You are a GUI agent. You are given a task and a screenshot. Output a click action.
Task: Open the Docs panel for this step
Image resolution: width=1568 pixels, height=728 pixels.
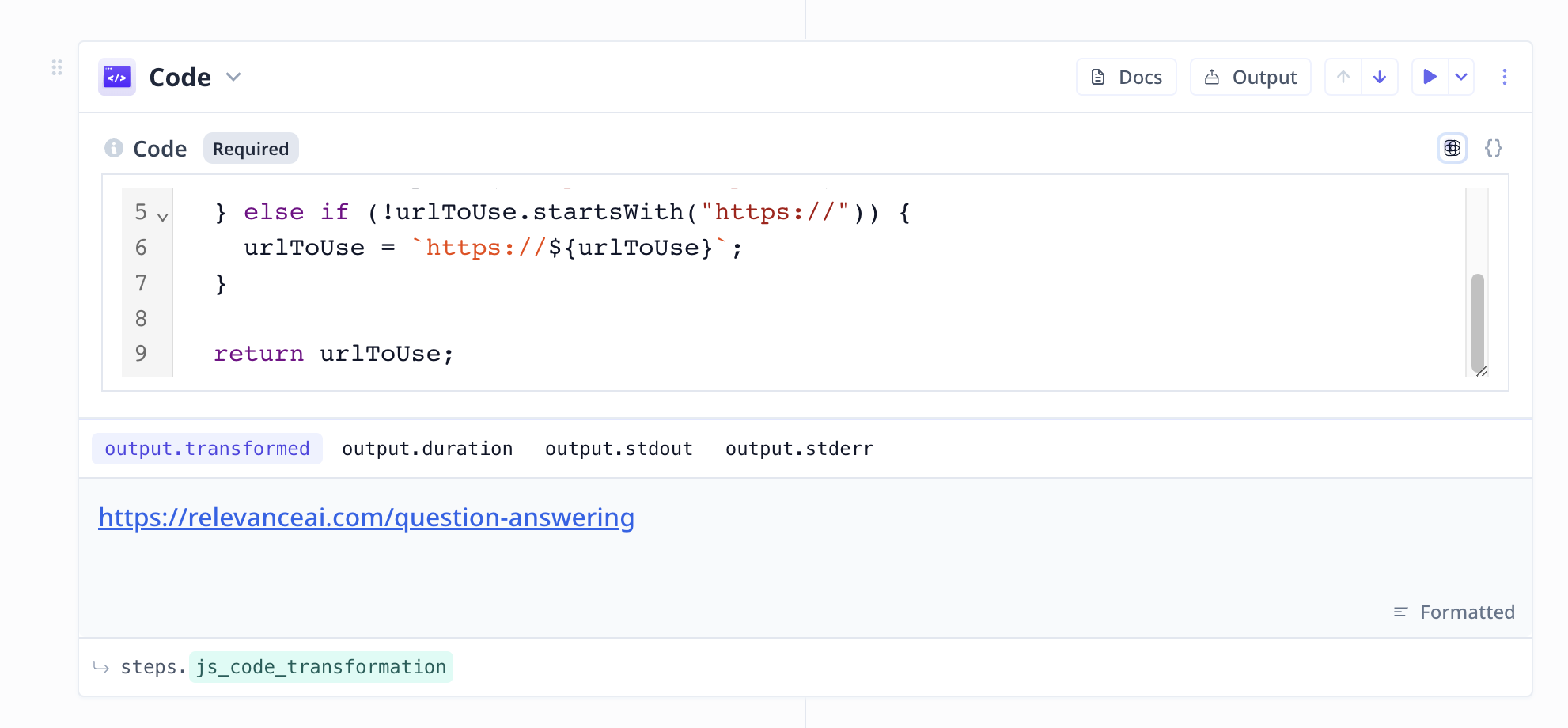tap(1126, 77)
